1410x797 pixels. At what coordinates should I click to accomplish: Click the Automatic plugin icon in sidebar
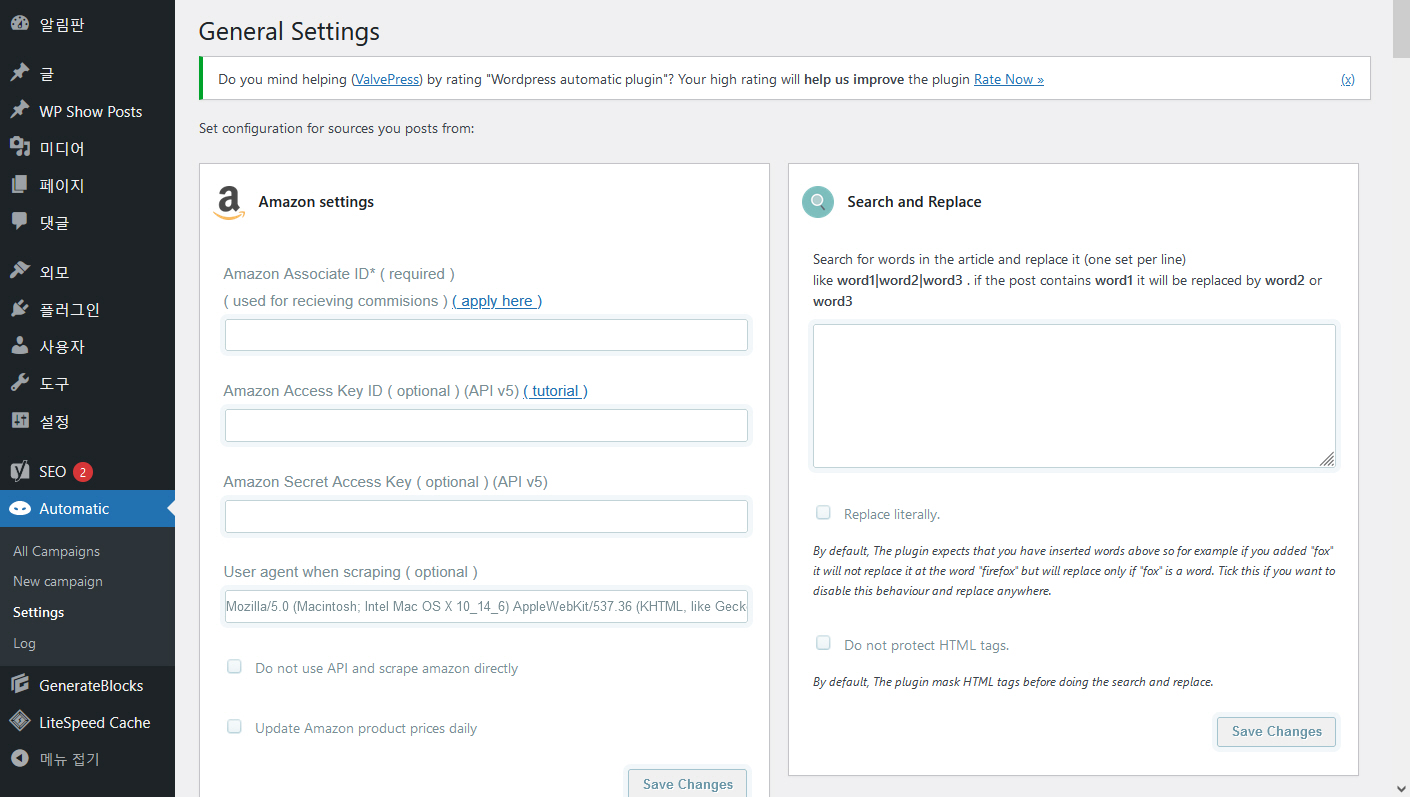(20, 508)
